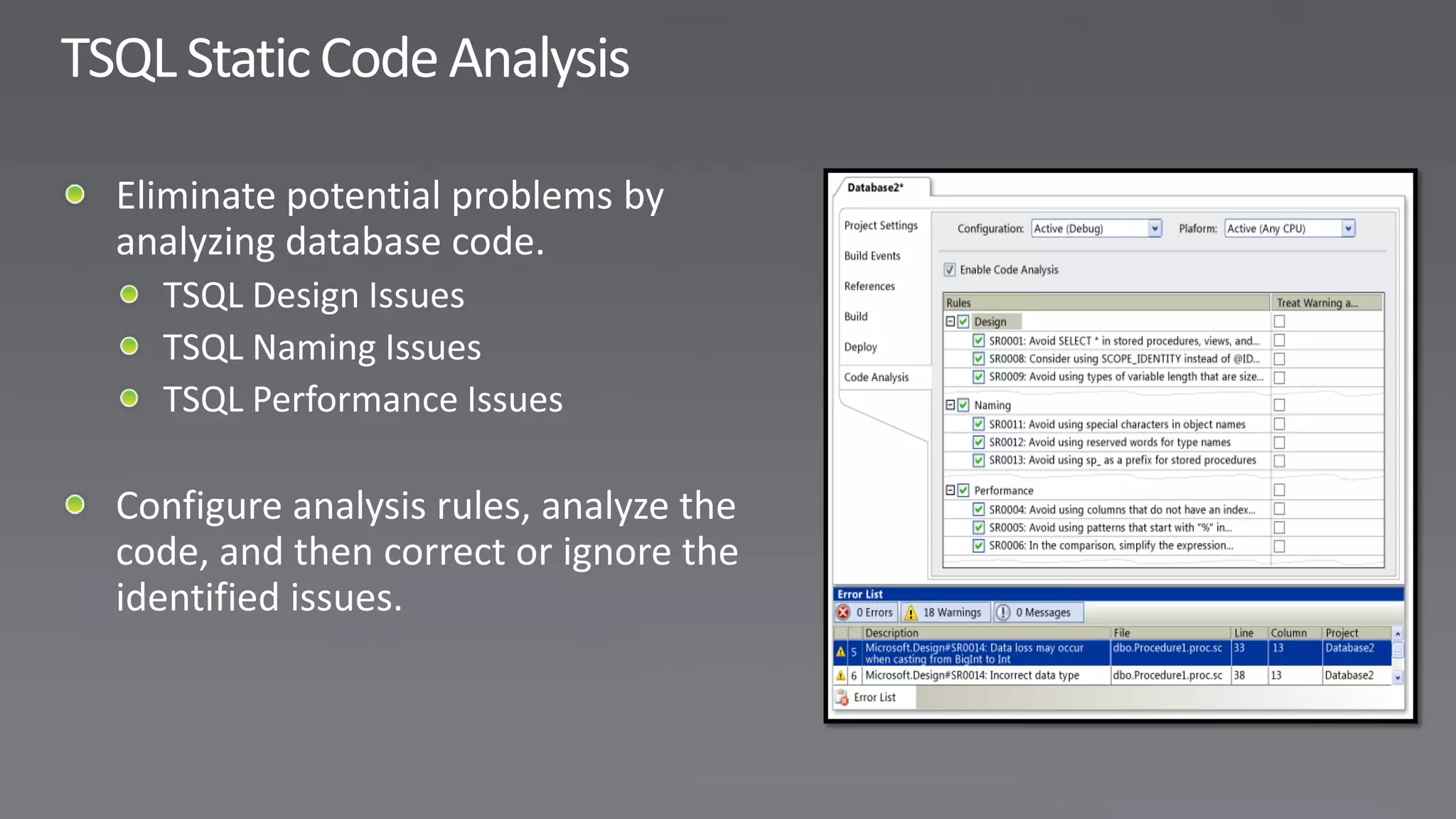Click the Messages info icon
Image resolution: width=1456 pixels, height=819 pixels.
1002,612
